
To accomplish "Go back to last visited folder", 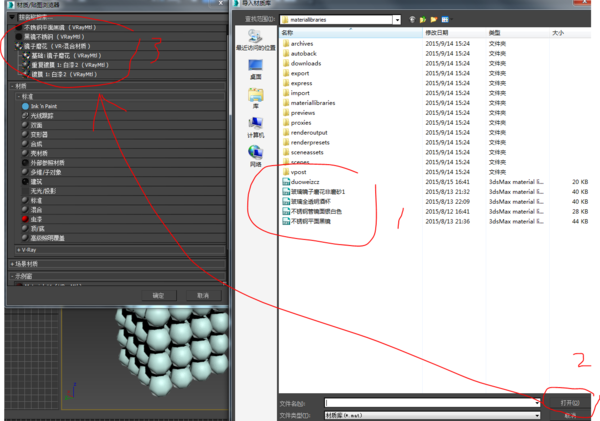I will click(x=412, y=20).
